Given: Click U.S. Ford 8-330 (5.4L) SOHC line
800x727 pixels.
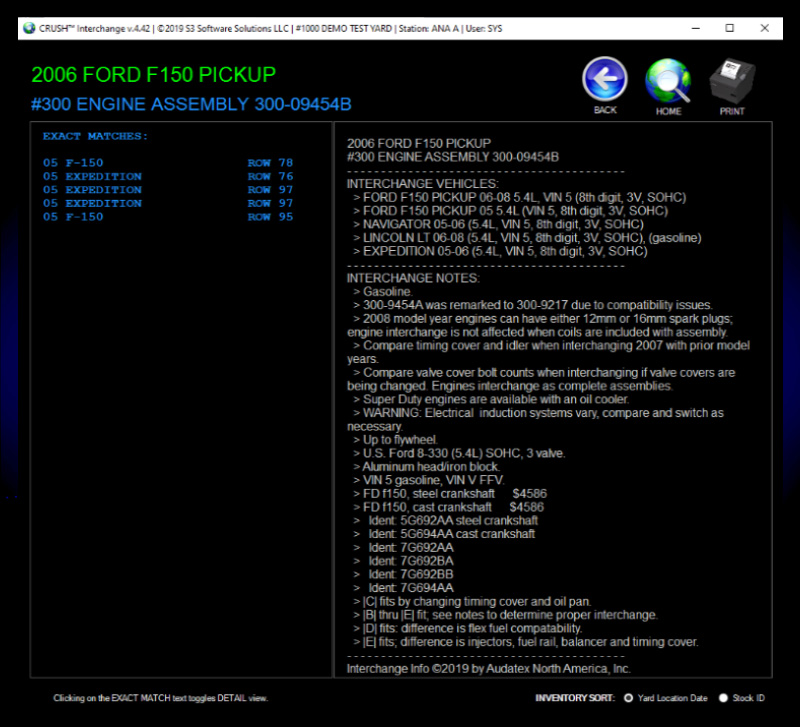Looking at the screenshot, I should tap(459, 454).
